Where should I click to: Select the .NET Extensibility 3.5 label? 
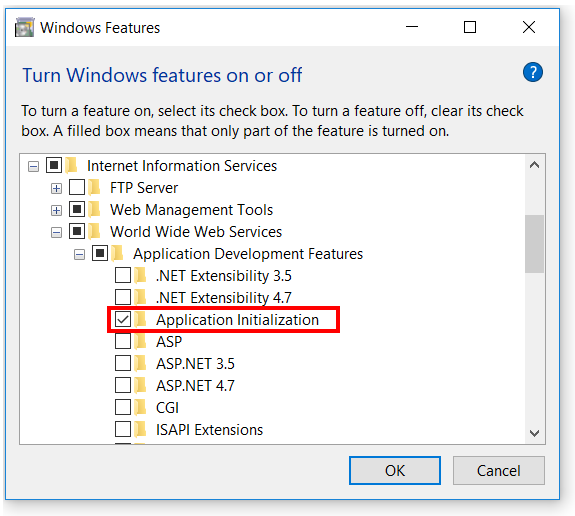click(x=224, y=276)
